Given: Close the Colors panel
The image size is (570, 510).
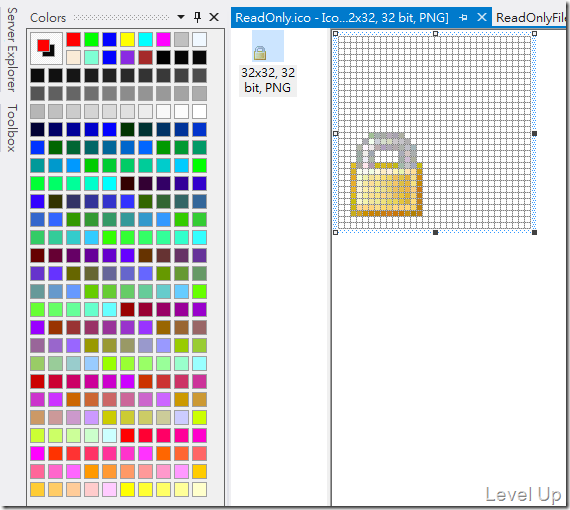Looking at the screenshot, I should pyautogui.click(x=214, y=17).
